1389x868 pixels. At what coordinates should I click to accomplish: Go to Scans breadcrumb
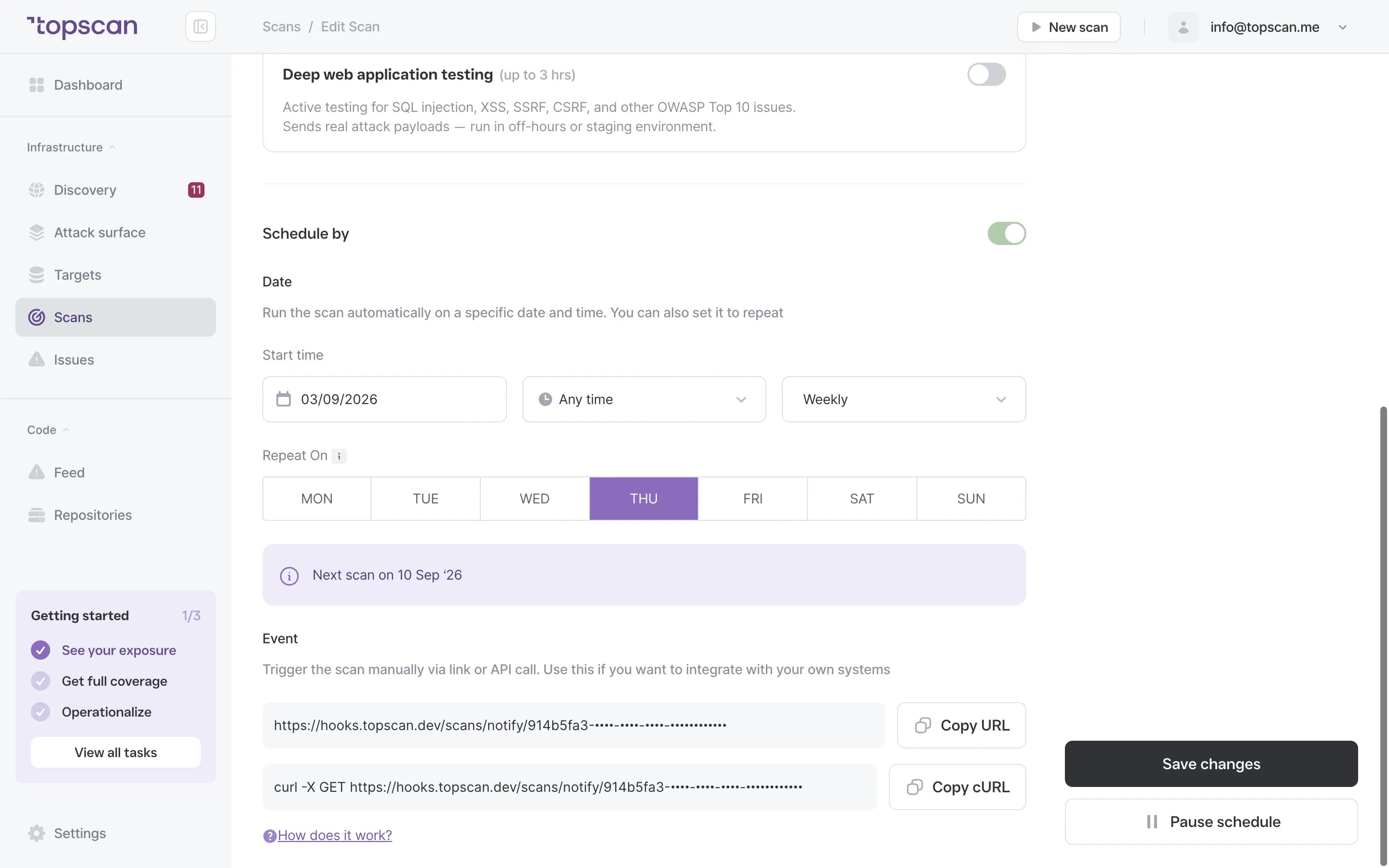coord(281,27)
